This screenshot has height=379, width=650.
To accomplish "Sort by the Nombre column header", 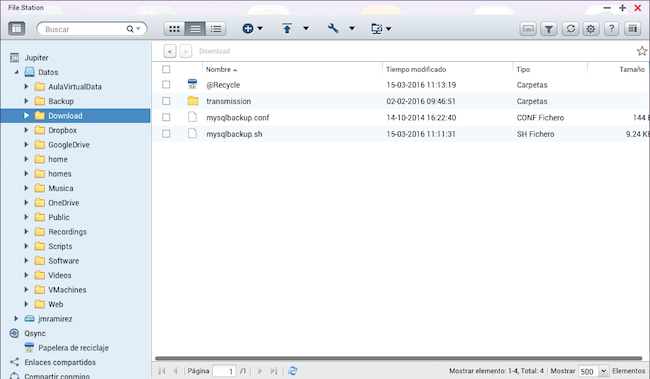I will [x=218, y=69].
